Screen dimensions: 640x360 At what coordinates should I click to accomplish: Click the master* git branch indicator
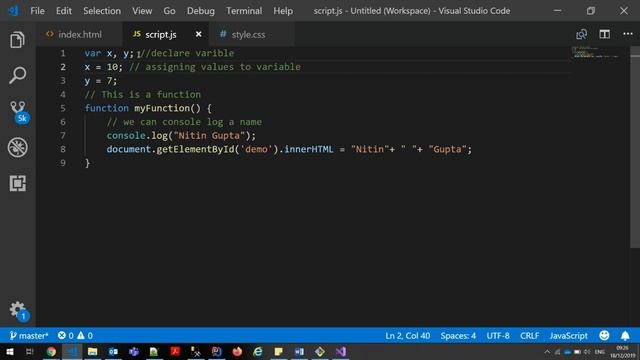[29, 336]
